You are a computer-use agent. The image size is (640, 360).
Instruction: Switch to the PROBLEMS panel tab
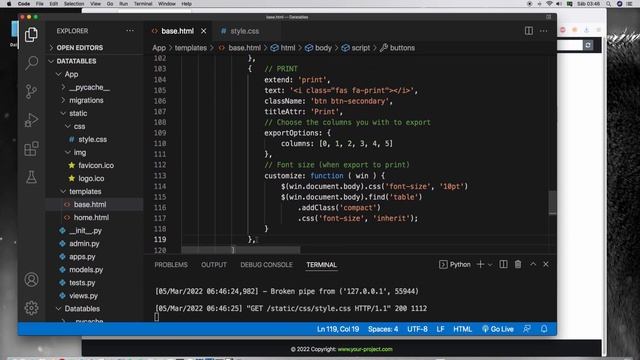(171, 265)
